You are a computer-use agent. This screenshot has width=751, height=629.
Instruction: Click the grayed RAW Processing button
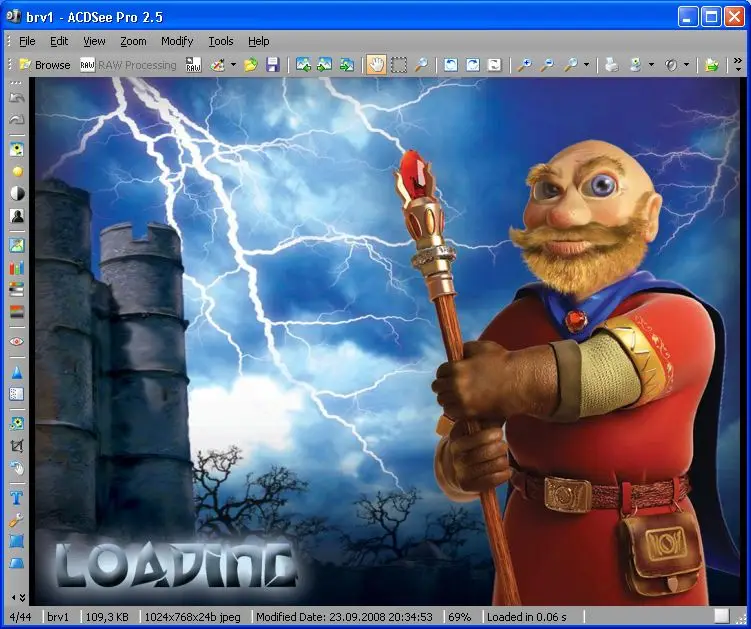(128, 65)
